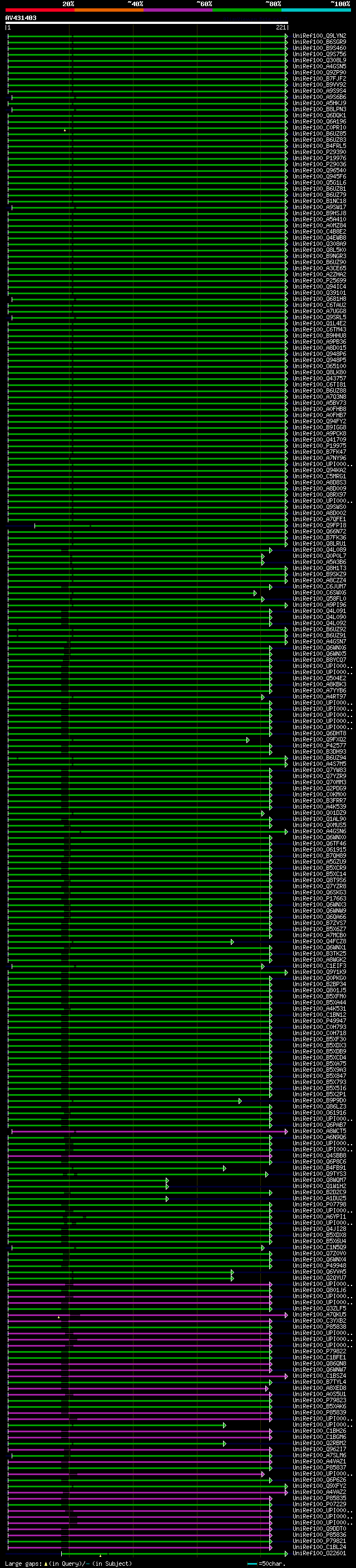Click the UniRef100_P19976 label
Screen dimensions: 356x1568
coord(319,159)
